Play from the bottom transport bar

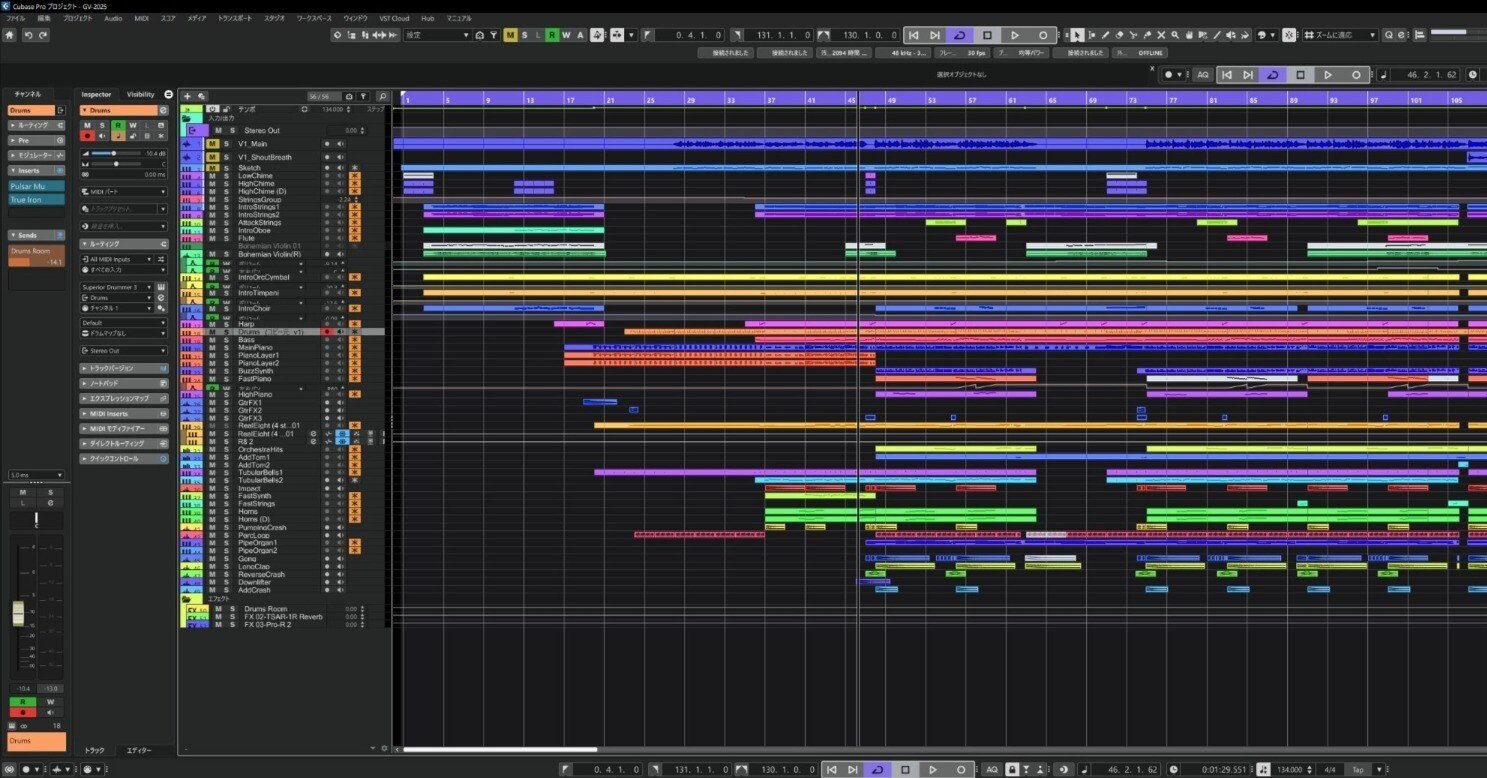click(x=933, y=769)
